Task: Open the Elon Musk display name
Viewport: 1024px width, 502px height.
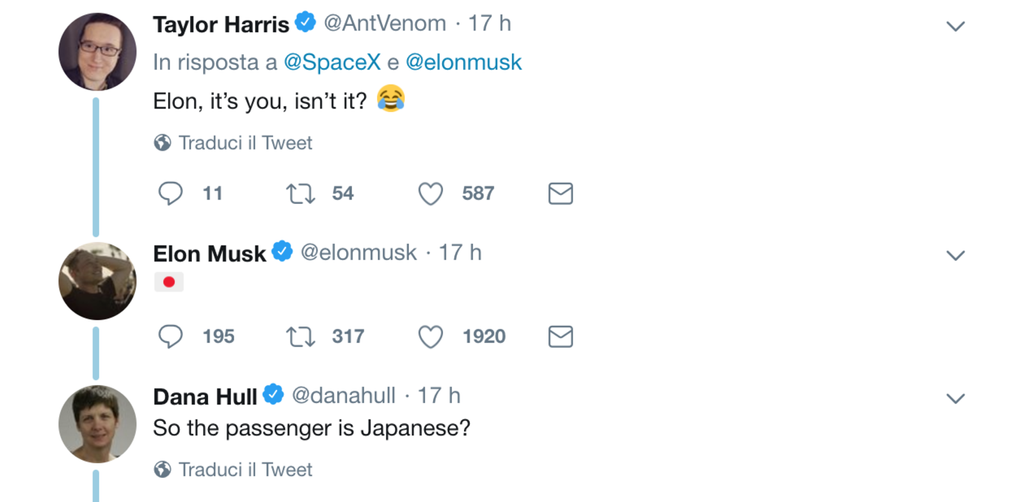Action: (209, 254)
